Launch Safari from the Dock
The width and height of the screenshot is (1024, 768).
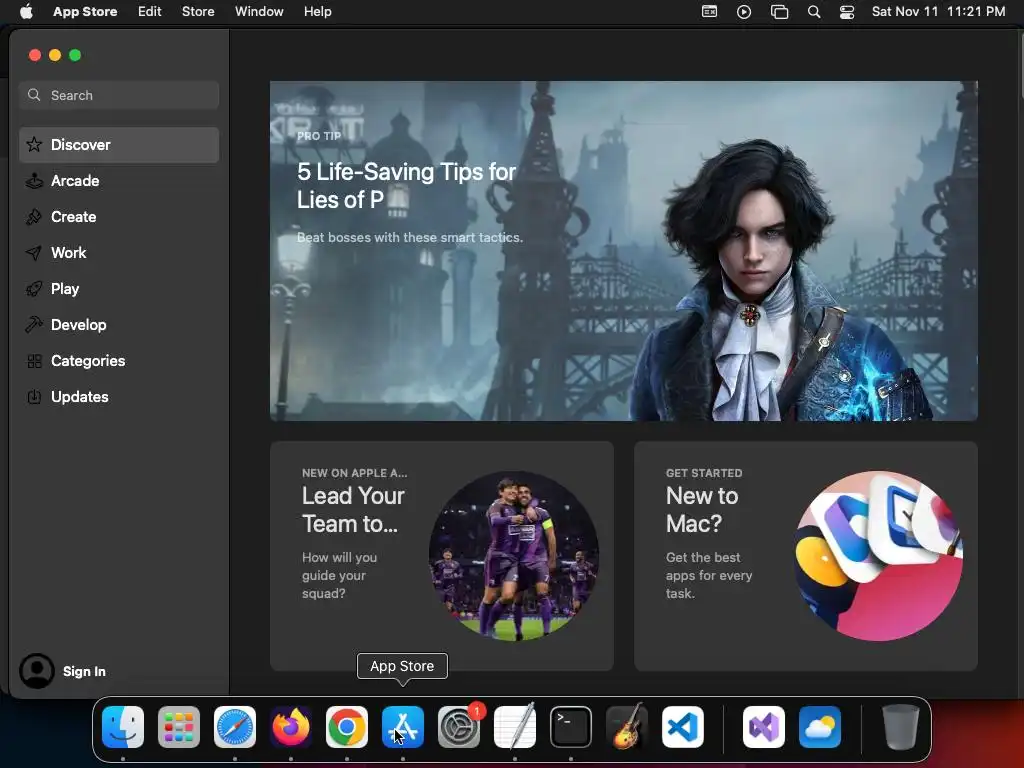(x=235, y=727)
